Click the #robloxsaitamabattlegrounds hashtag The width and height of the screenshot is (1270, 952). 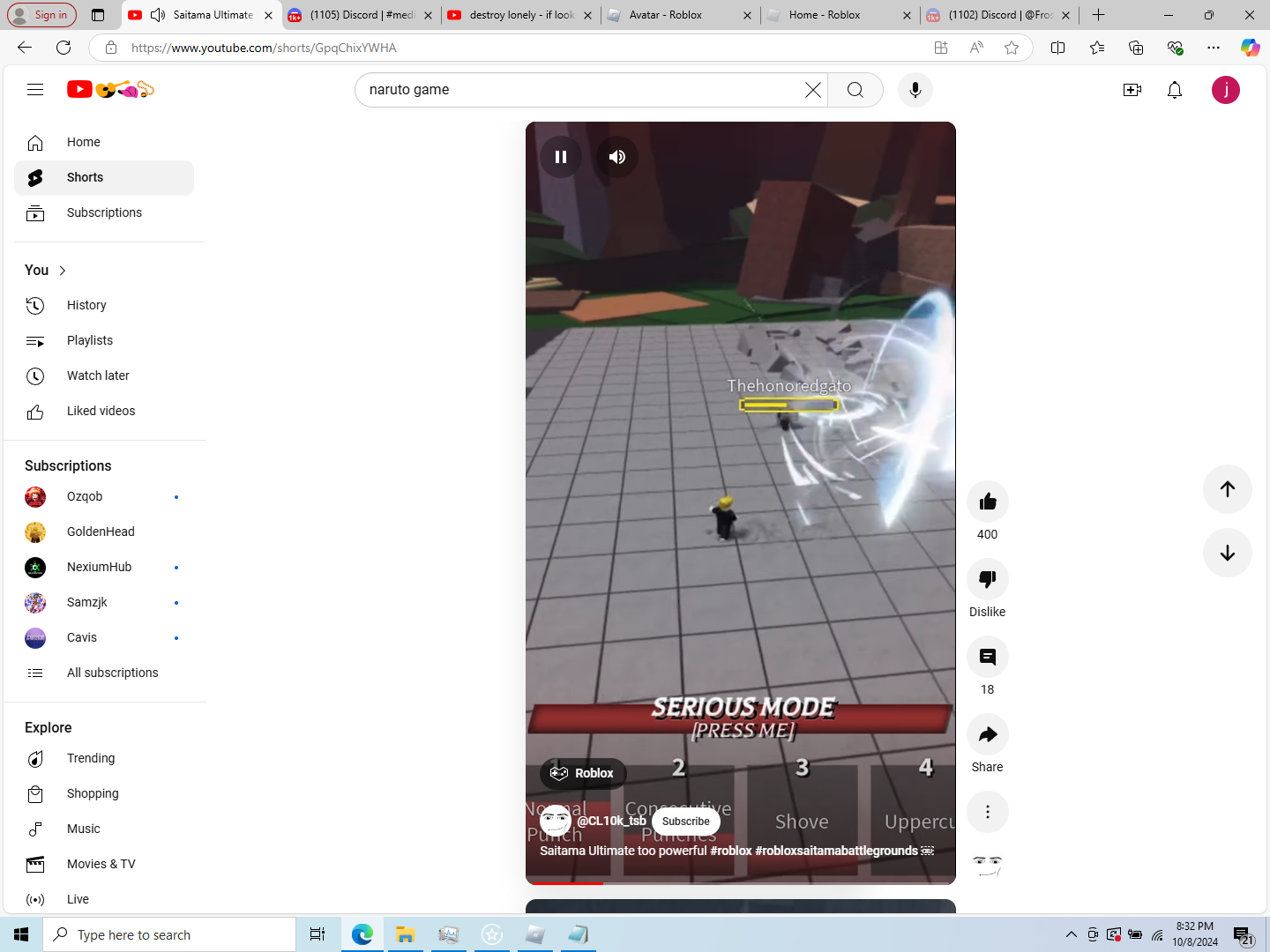pos(836,851)
